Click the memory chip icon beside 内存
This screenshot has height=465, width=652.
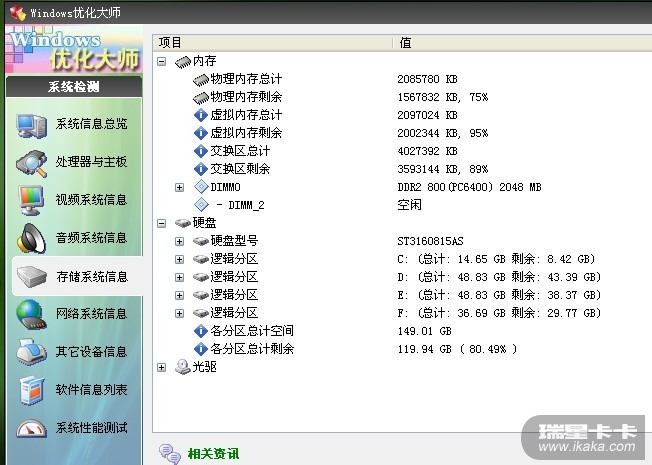pyautogui.click(x=183, y=62)
